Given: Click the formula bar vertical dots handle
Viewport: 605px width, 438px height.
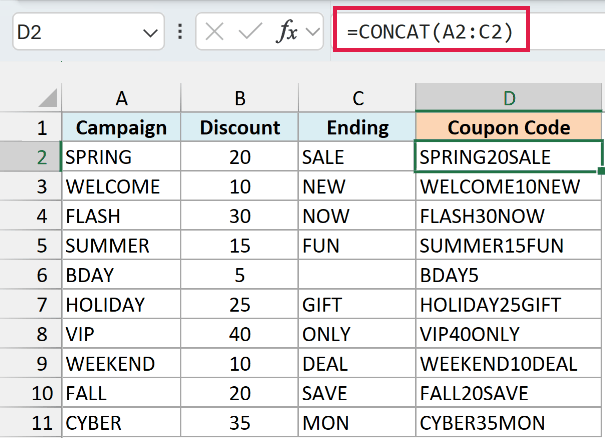Looking at the screenshot, I should pyautogui.click(x=180, y=32).
